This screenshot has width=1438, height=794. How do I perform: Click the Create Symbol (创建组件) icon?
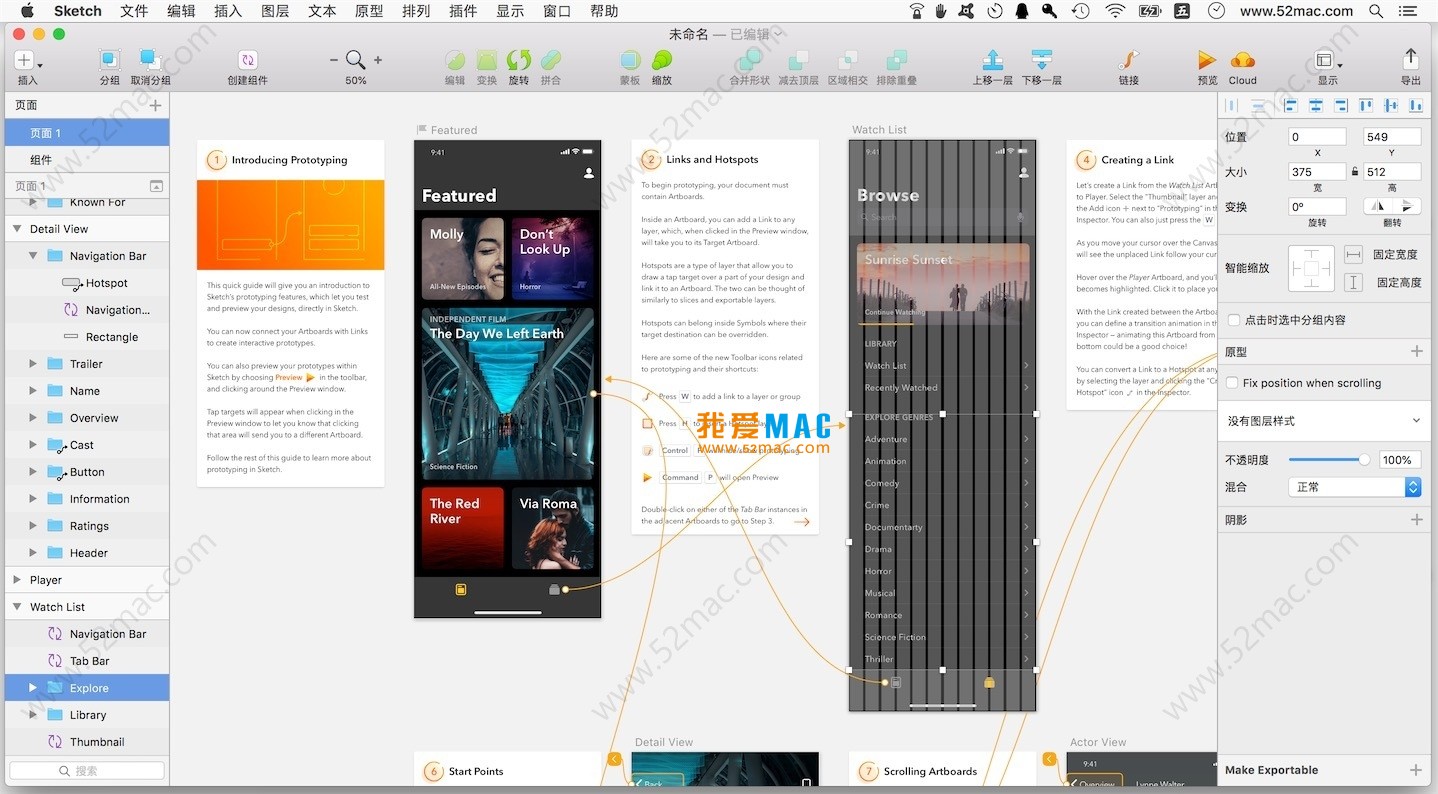(248, 61)
